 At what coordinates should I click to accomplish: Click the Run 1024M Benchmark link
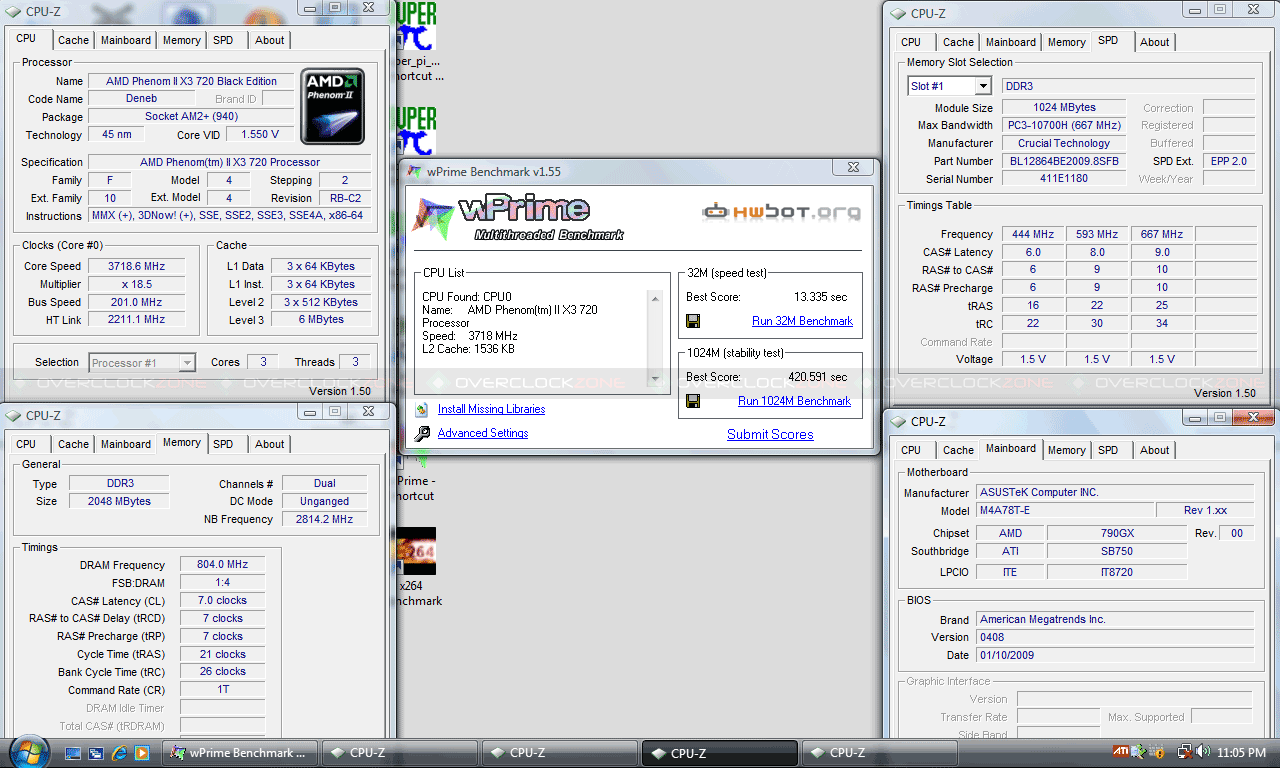[794, 401]
